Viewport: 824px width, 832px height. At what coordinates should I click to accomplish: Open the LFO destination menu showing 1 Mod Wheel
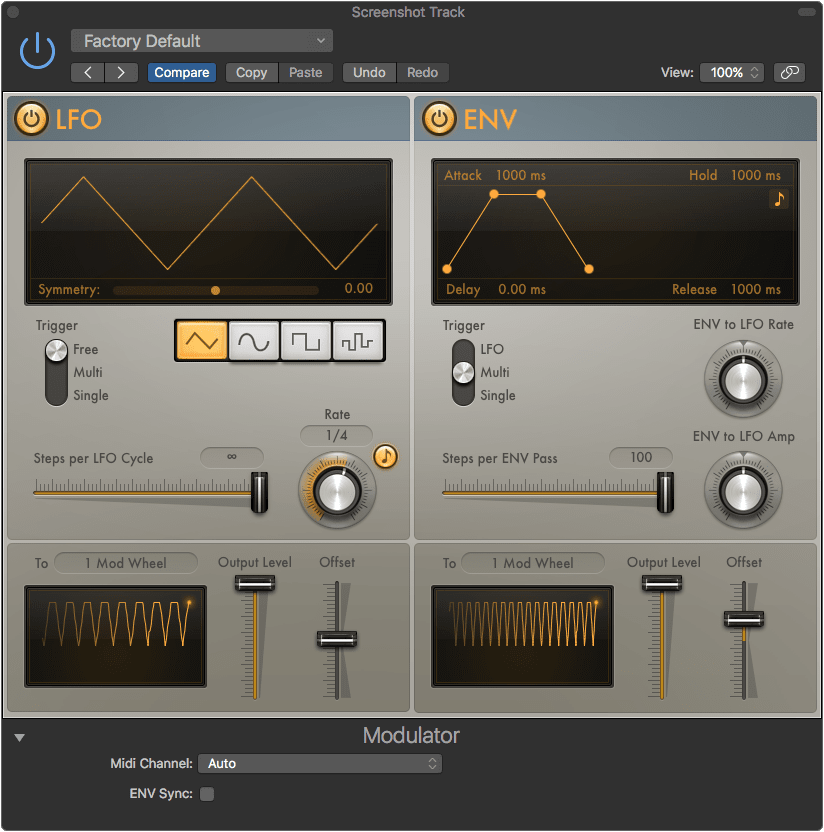coord(125,562)
